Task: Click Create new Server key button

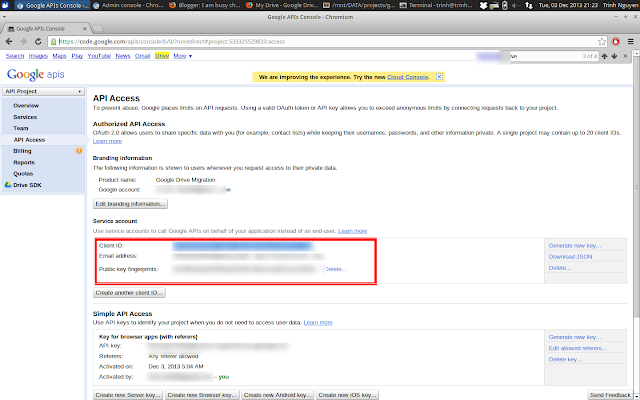Action: point(128,395)
